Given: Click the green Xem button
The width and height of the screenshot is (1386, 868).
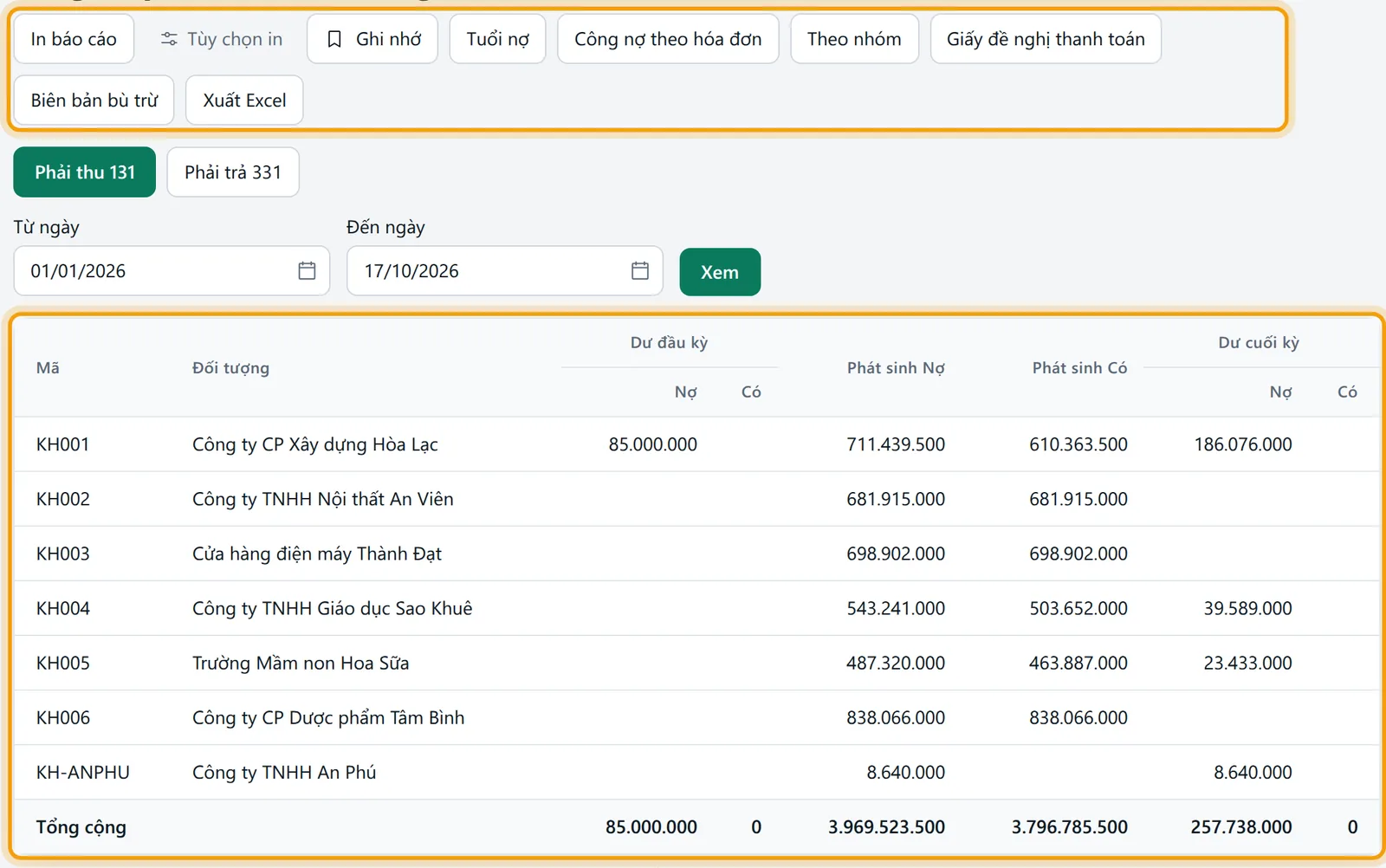Looking at the screenshot, I should [x=720, y=272].
